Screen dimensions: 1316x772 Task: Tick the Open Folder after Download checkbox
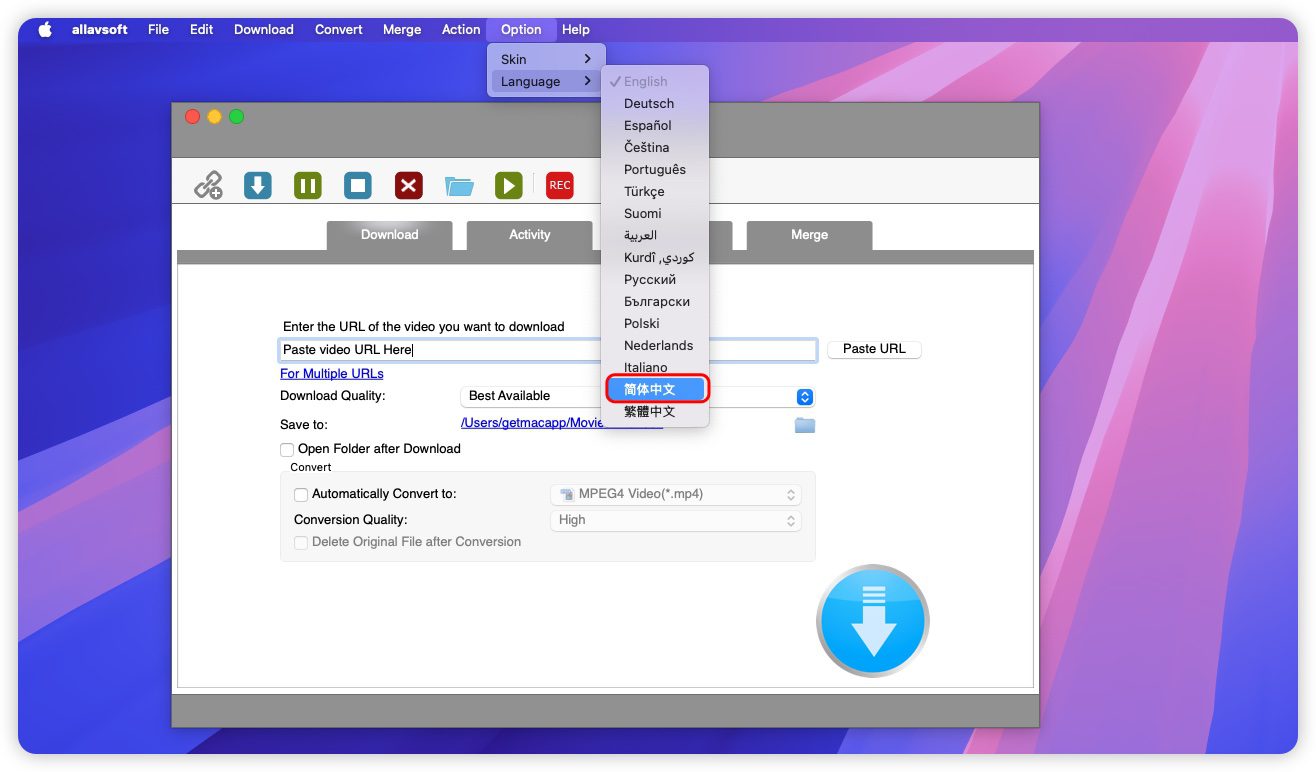click(x=287, y=450)
